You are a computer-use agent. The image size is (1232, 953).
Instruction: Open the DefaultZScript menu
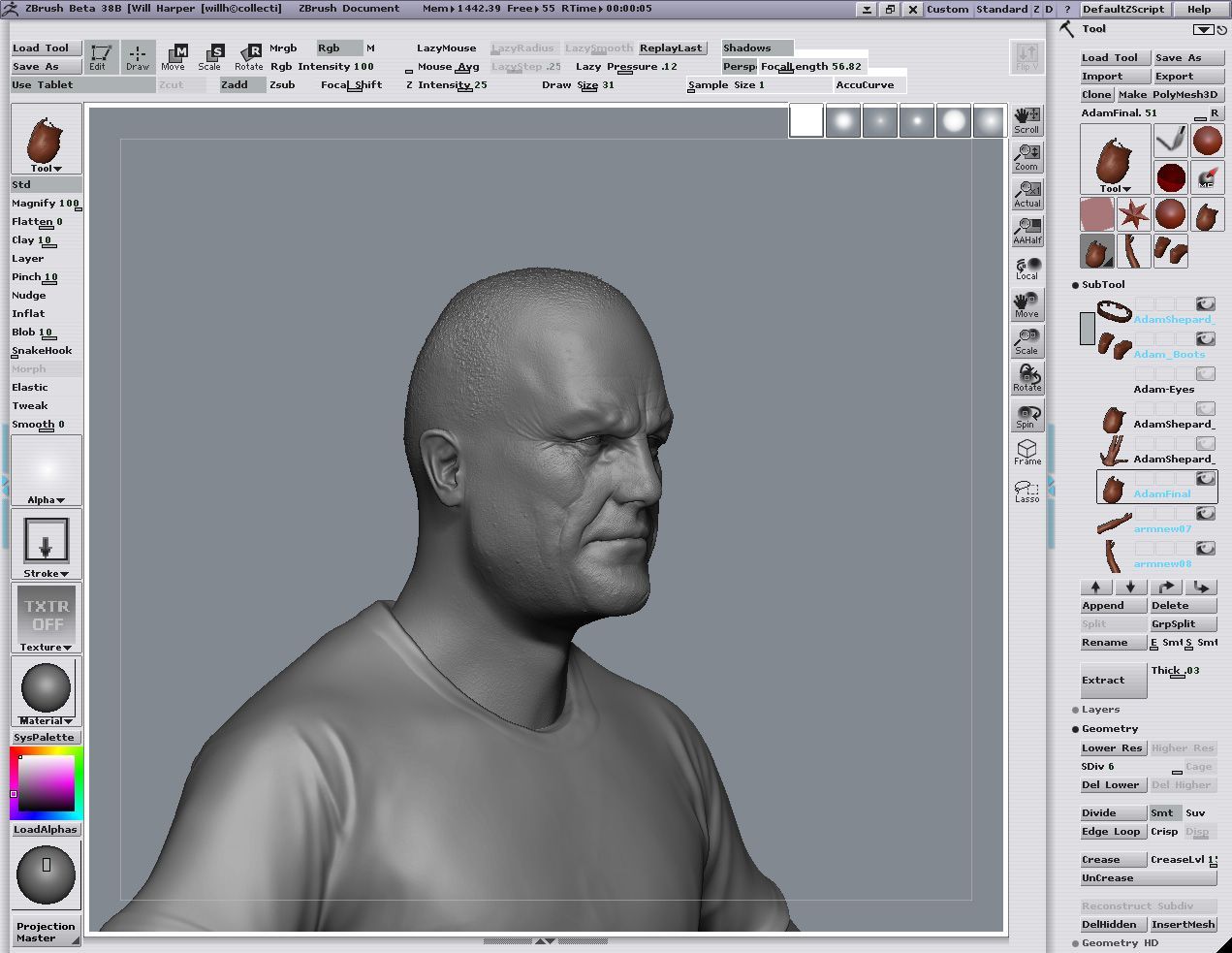pos(1123,9)
